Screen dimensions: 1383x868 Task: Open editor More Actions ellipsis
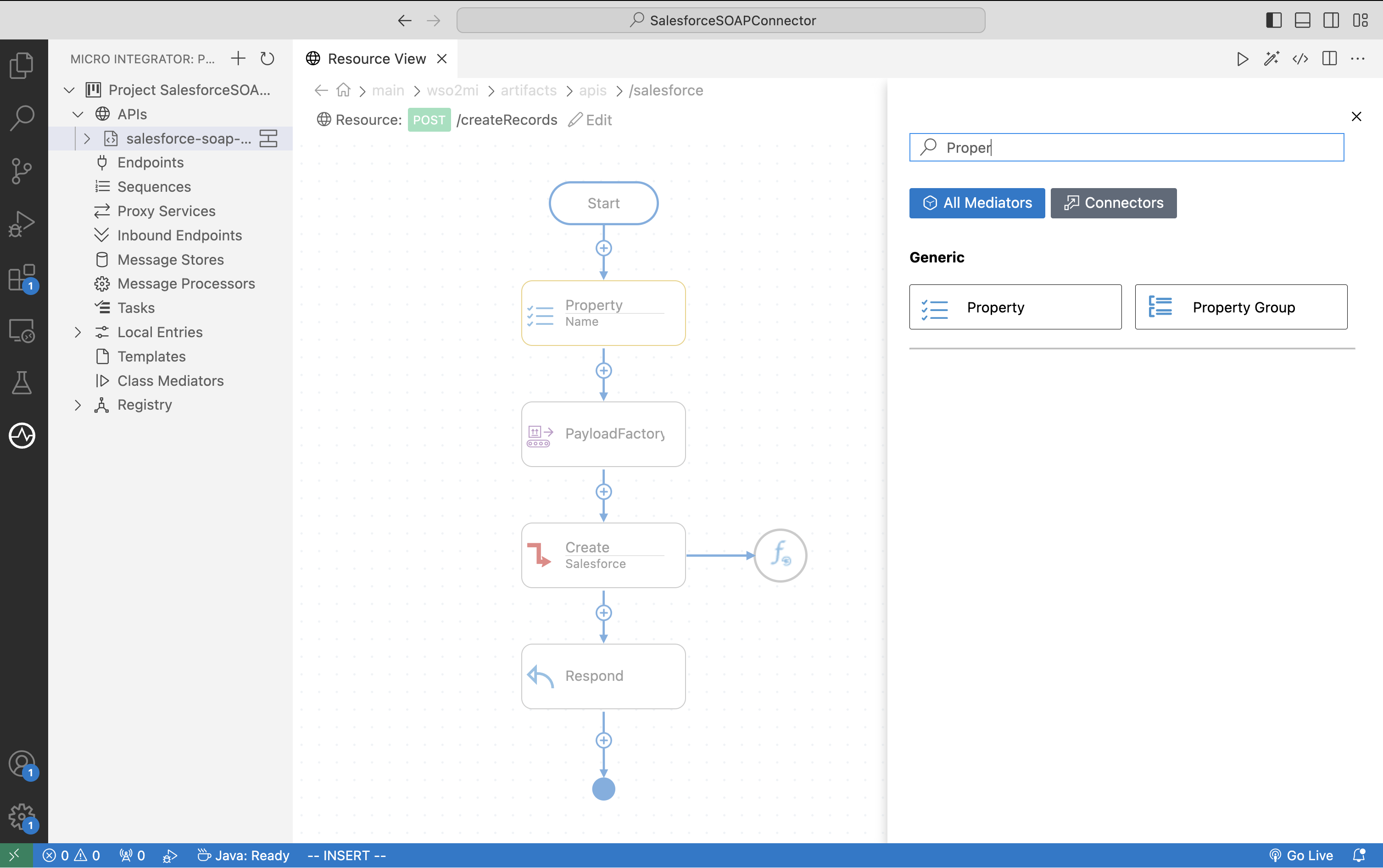[1358, 59]
